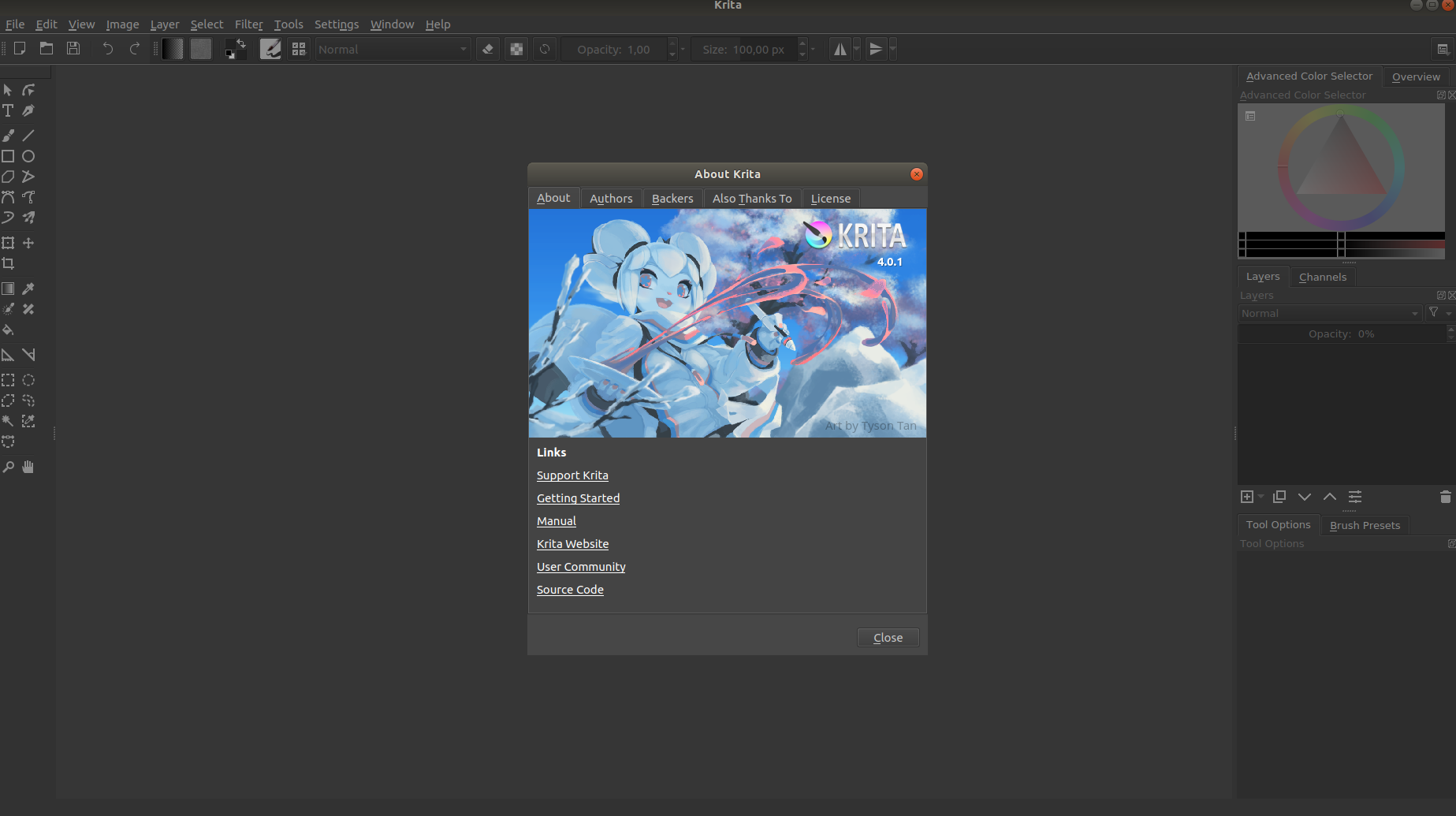The width and height of the screenshot is (1456, 816).
Task: Switch to the Backers tab
Action: pos(672,199)
